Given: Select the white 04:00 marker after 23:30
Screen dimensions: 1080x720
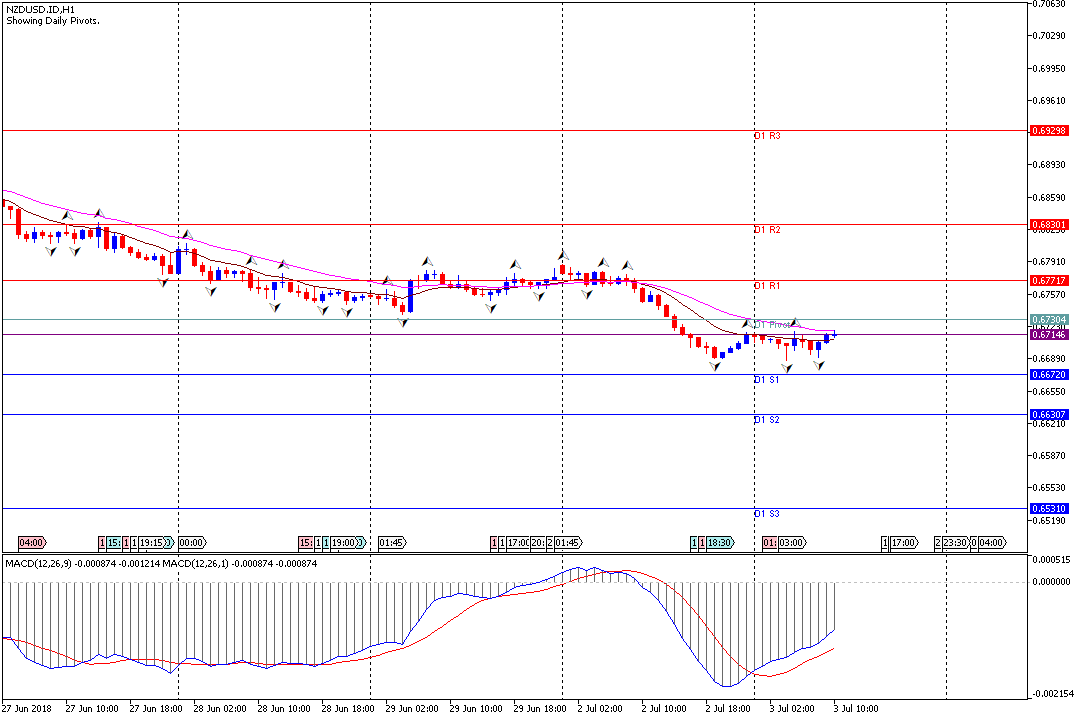Looking at the screenshot, I should 993,543.
